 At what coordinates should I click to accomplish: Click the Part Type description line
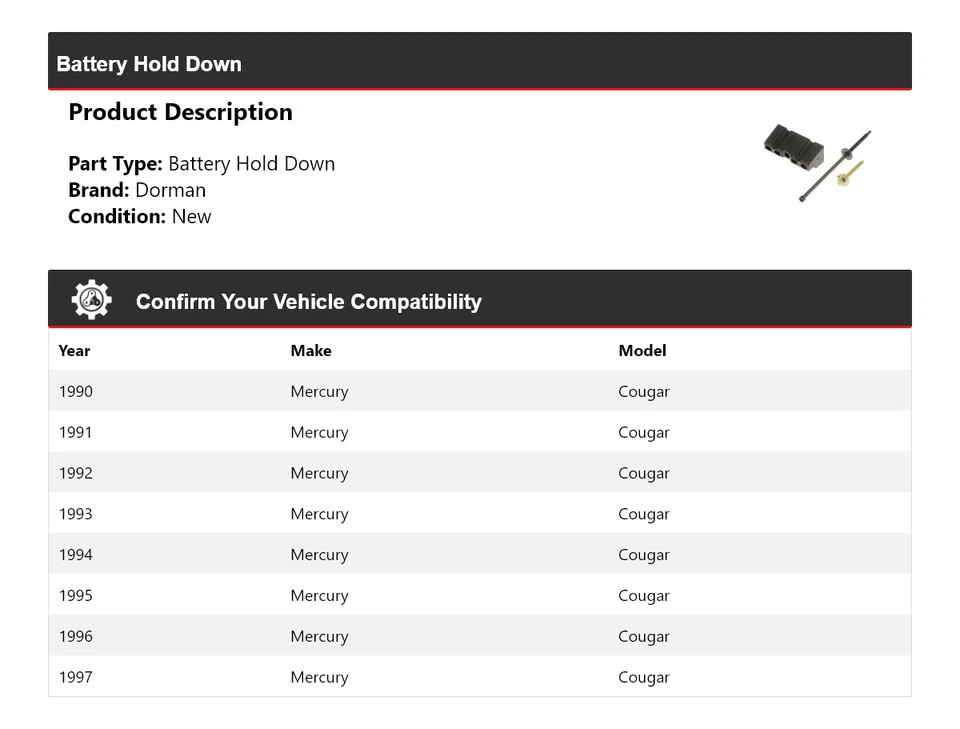pyautogui.click(x=201, y=164)
